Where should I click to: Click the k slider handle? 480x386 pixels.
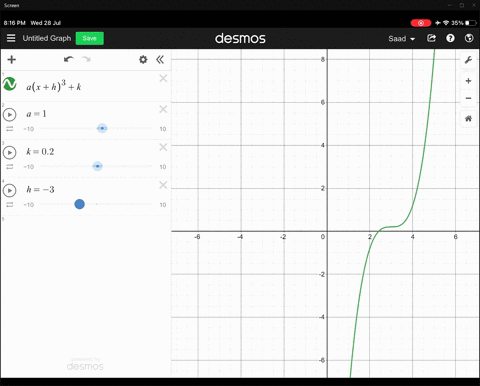(x=97, y=166)
